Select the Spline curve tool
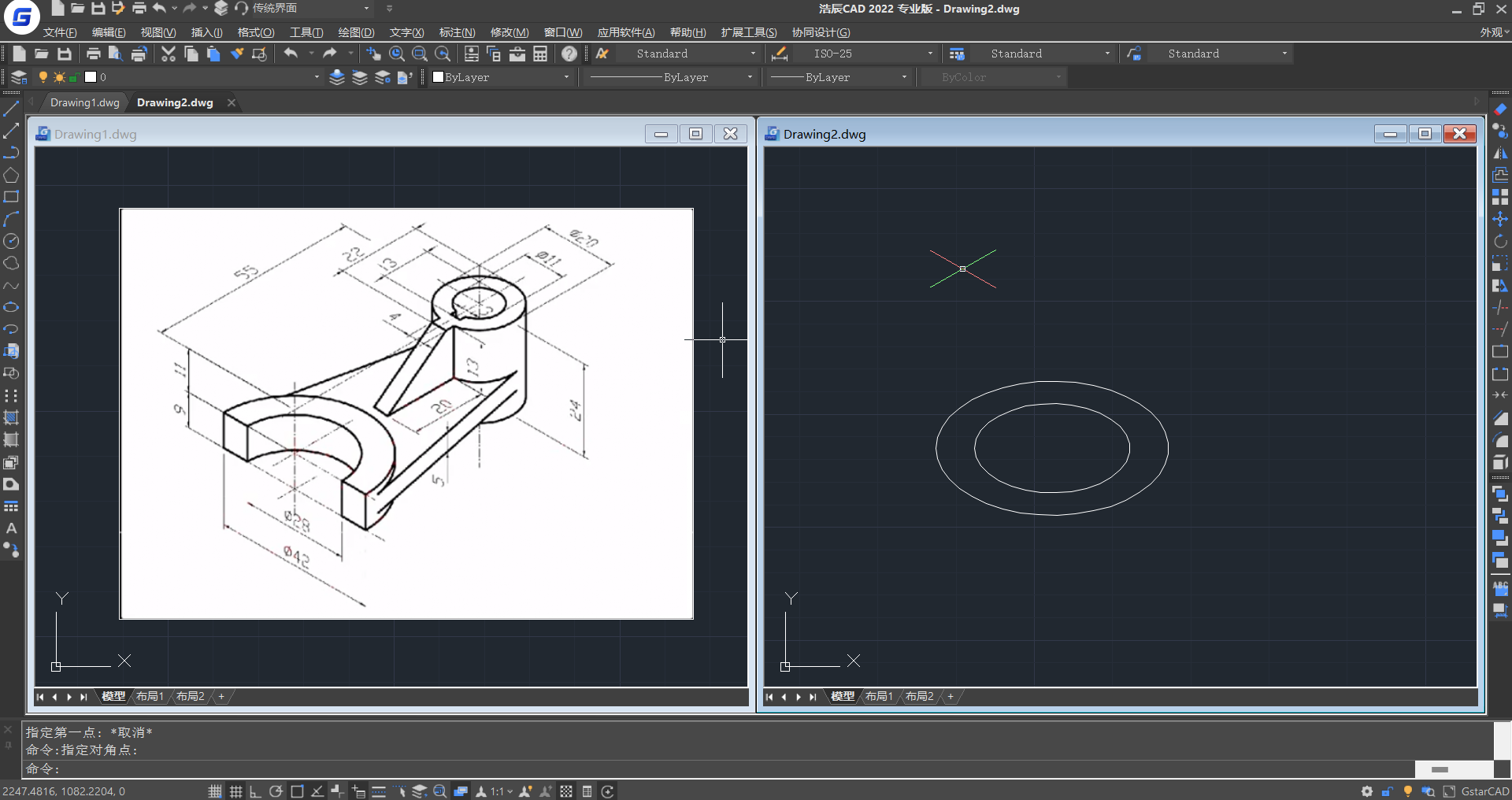1512x800 pixels. tap(11, 285)
